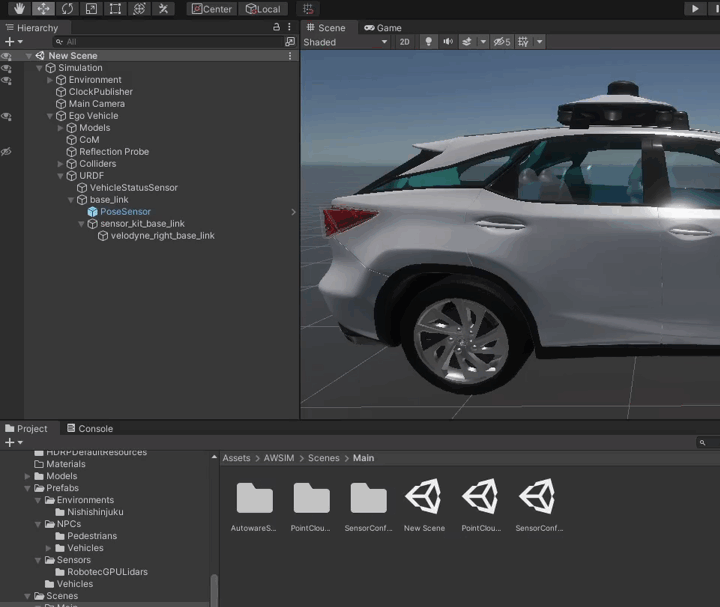
Task: Switch to the Console tab
Action: [x=90, y=428]
